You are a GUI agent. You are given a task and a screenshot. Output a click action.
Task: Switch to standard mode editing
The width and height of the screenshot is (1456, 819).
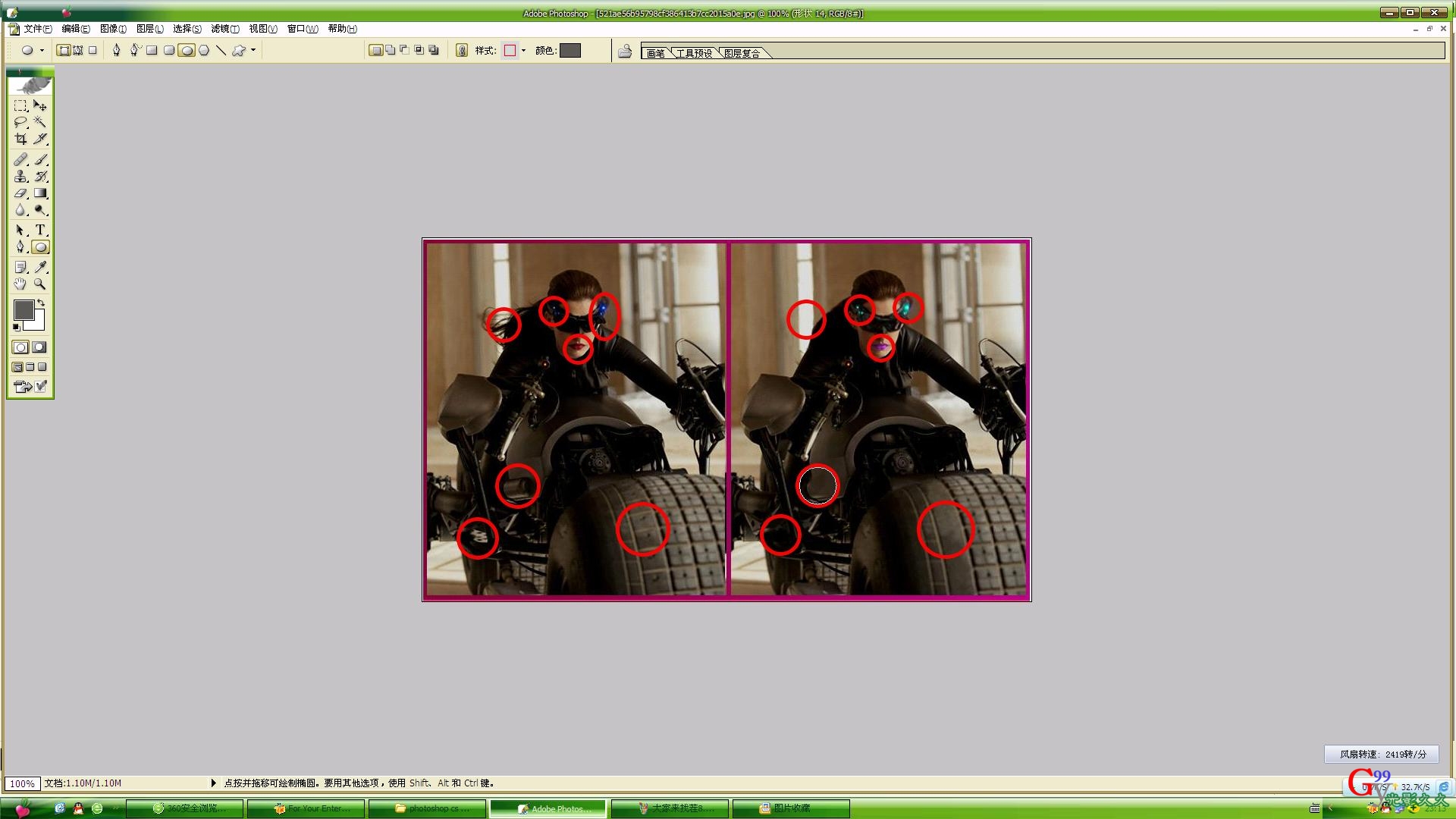(20, 347)
